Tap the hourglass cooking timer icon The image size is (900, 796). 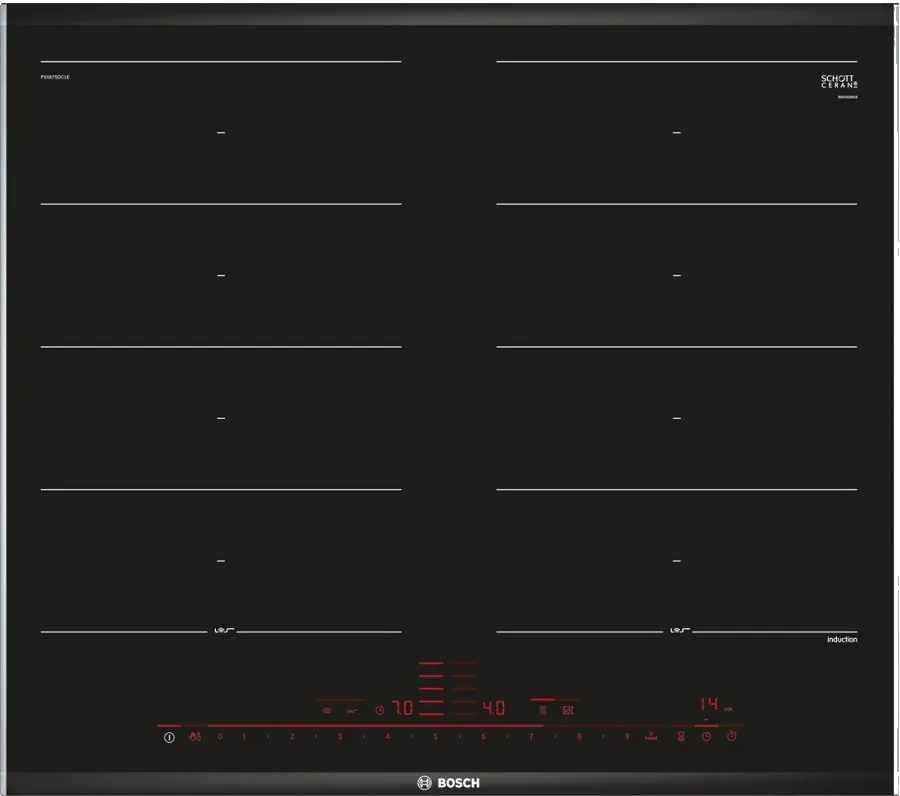click(682, 737)
